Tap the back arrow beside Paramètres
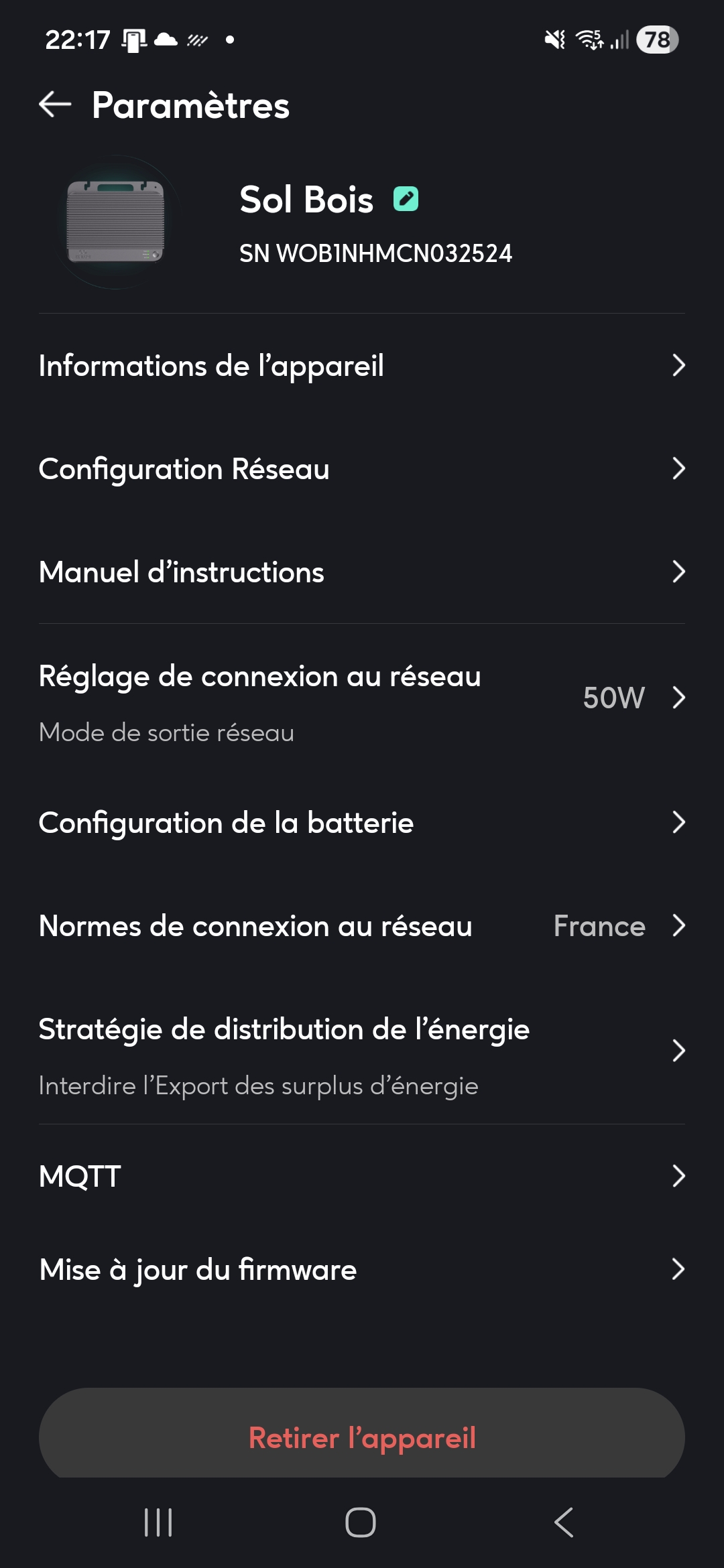Screen dimensions: 724x1568 pos(55,105)
